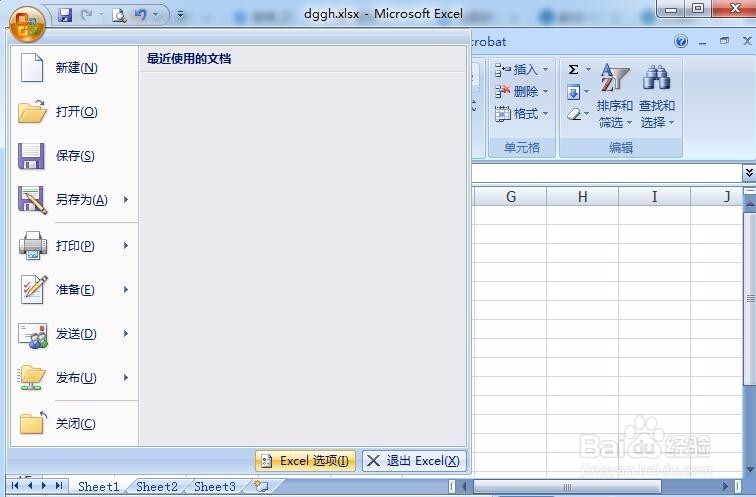Choose 打开(O) in Office menu
Viewport: 756px width, 497px height.
point(75,112)
